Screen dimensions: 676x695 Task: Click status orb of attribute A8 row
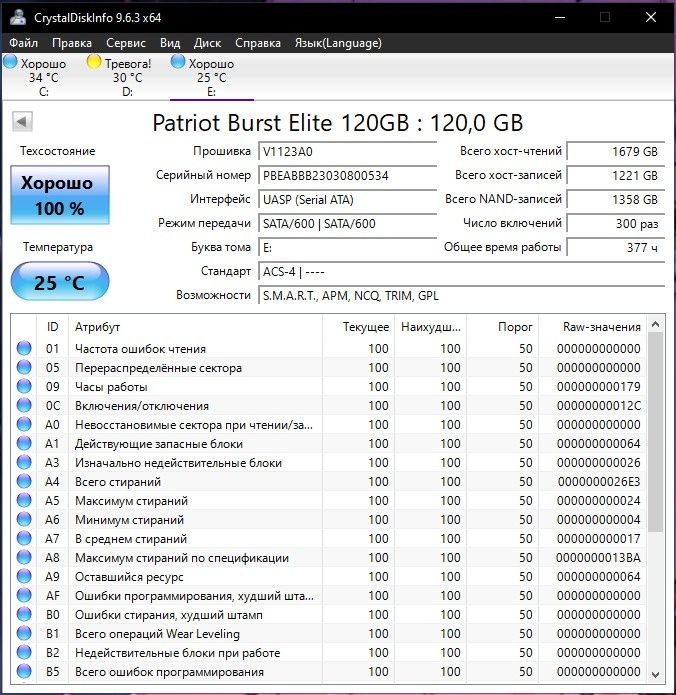click(x=24, y=558)
